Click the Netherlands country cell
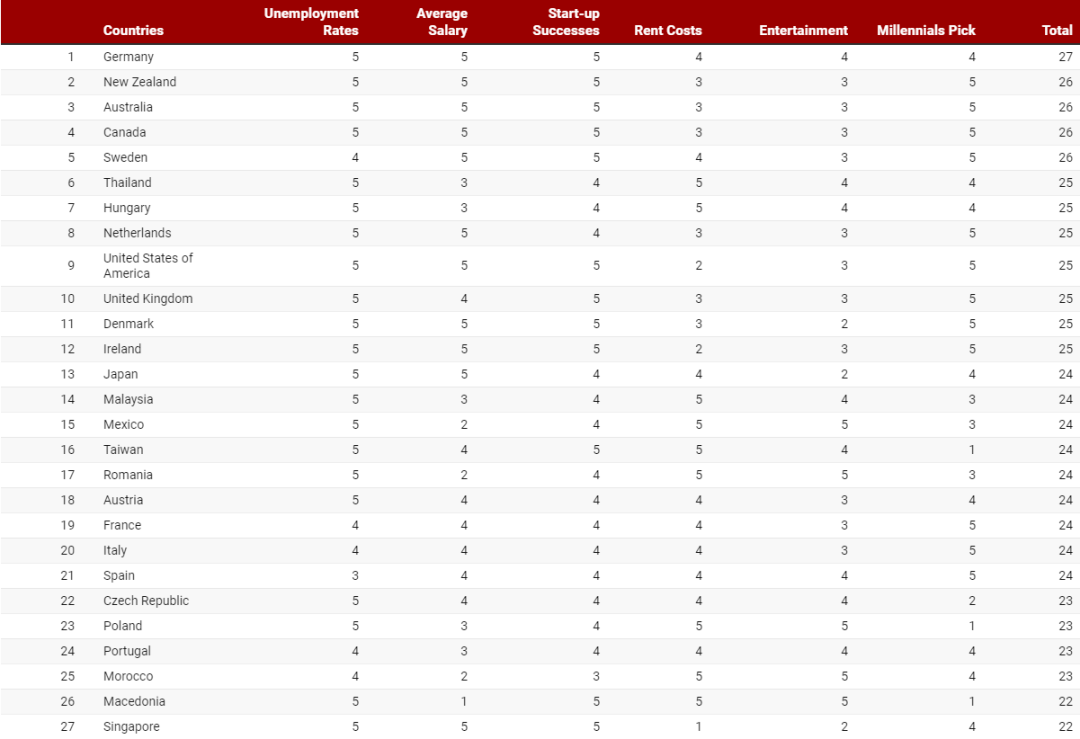The image size is (1080, 739). (137, 233)
